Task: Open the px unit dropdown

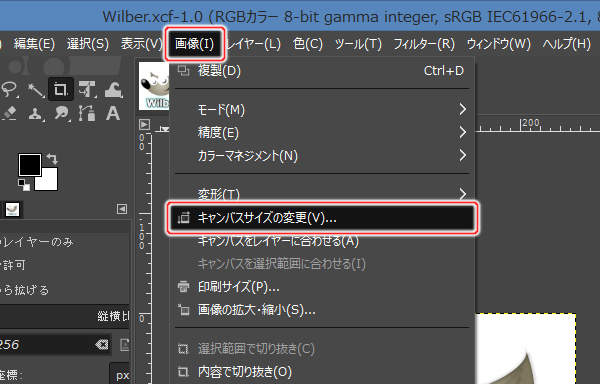Action: [120, 374]
